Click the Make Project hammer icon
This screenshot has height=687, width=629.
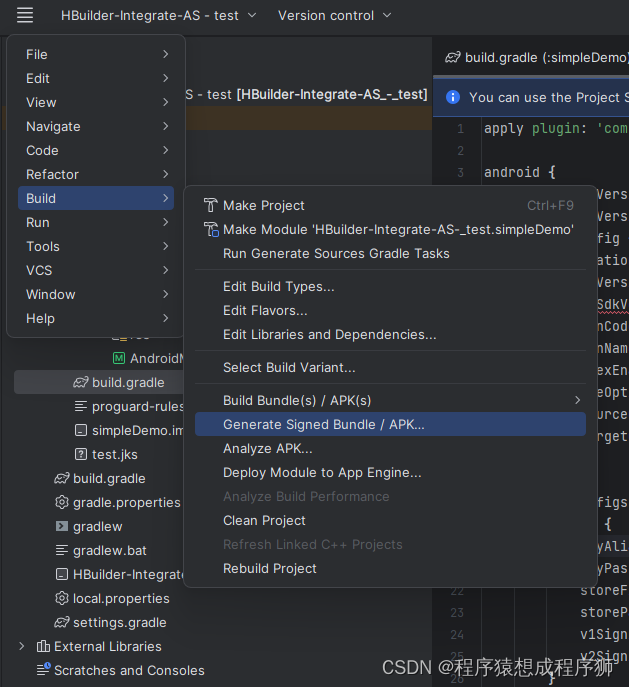pyautogui.click(x=210, y=205)
